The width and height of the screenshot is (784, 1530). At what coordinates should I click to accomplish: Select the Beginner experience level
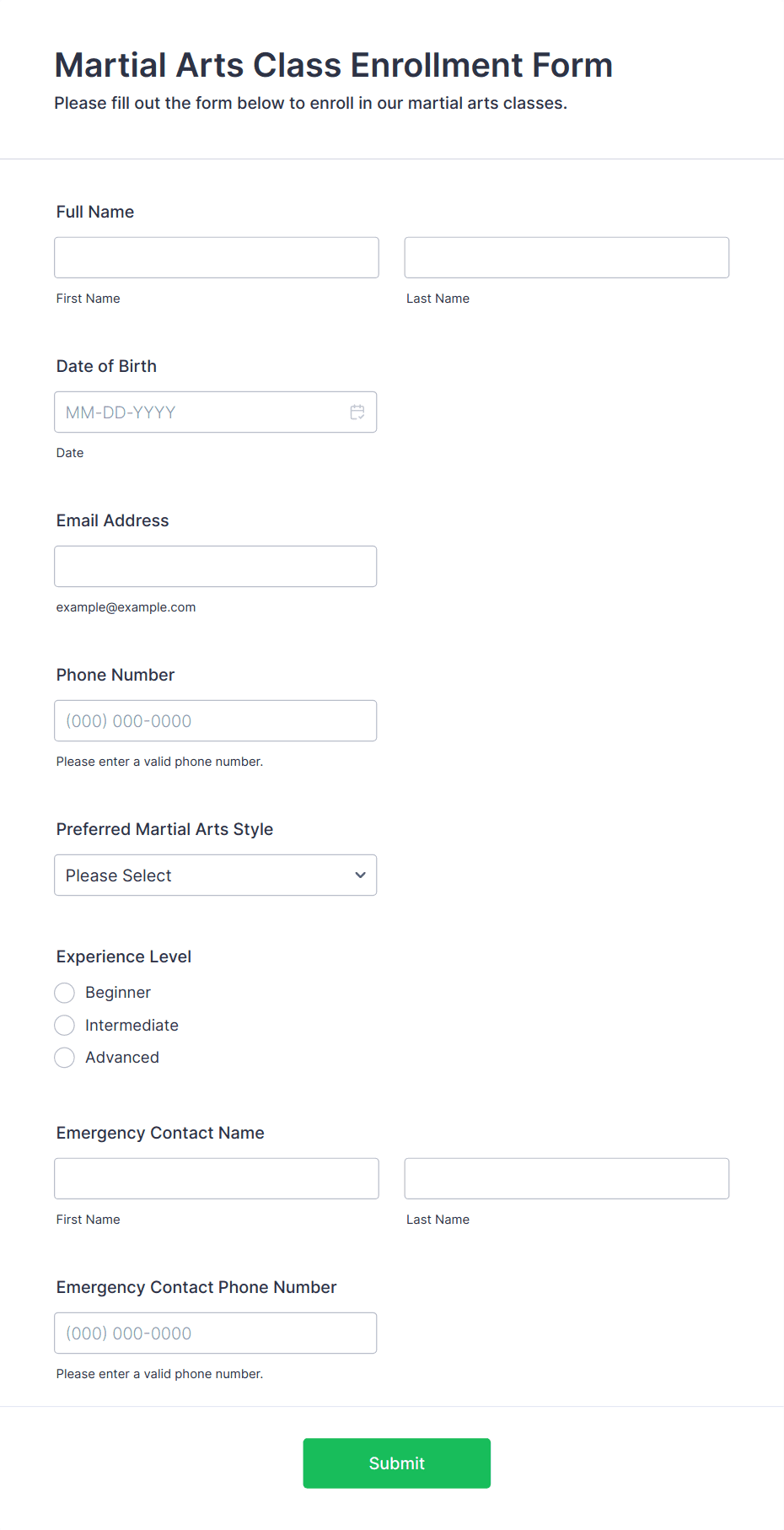pos(64,993)
